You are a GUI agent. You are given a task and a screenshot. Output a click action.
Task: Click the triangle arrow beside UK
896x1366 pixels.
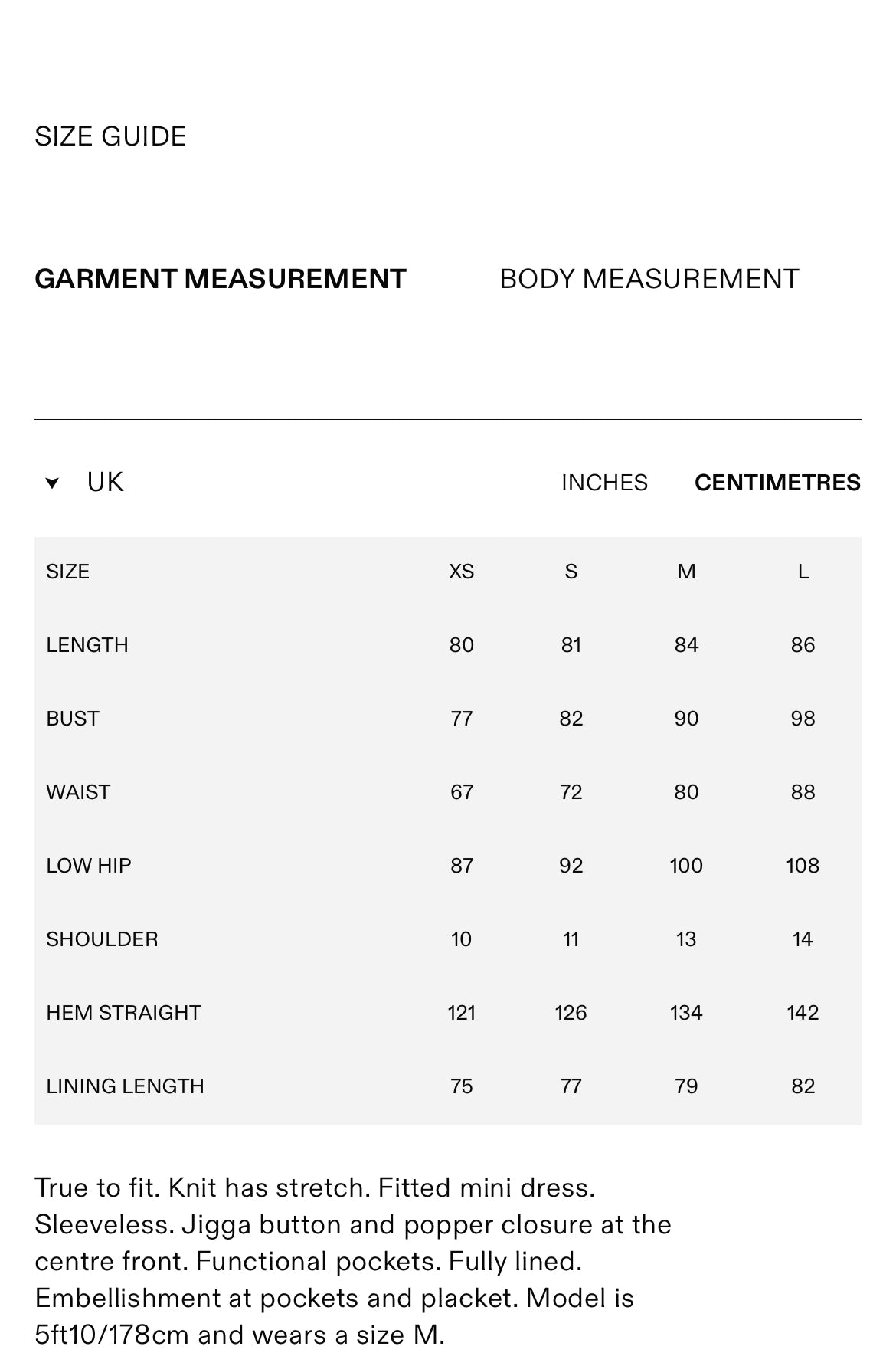click(x=52, y=483)
